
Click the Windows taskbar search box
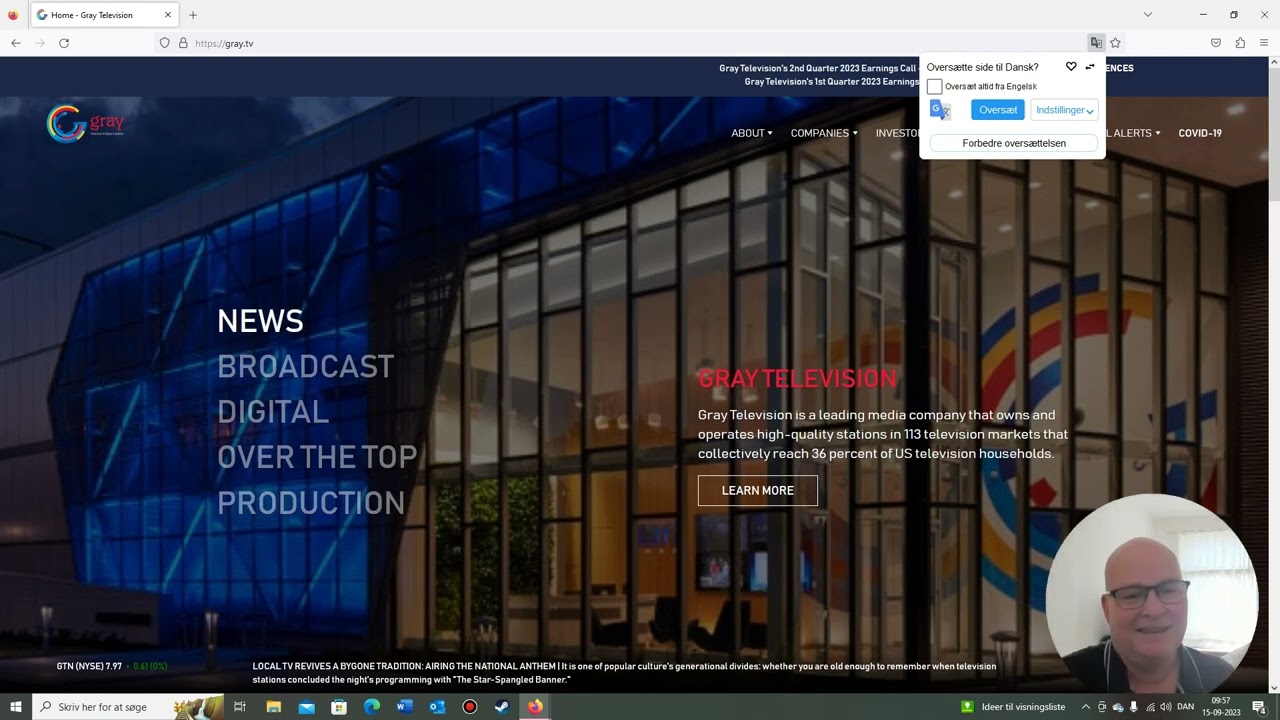128,707
